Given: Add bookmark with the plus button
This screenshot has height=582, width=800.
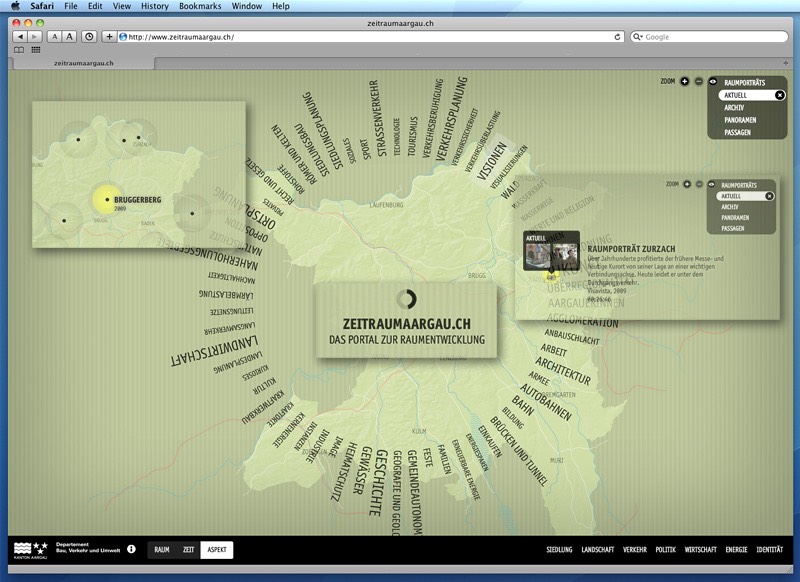Looking at the screenshot, I should point(109,37).
